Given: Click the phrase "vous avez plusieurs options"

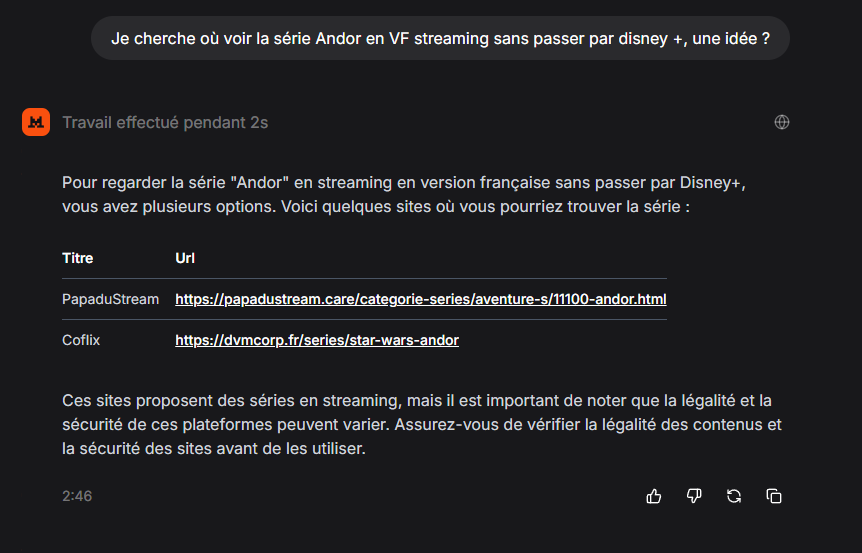Looking at the screenshot, I should click(x=169, y=207).
